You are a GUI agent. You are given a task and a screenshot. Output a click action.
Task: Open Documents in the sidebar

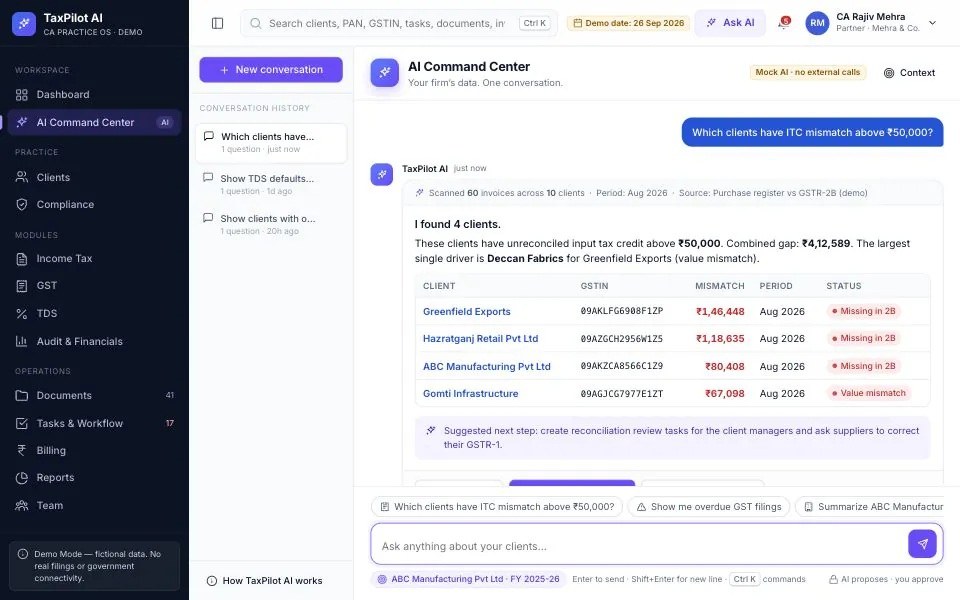[x=94, y=396]
